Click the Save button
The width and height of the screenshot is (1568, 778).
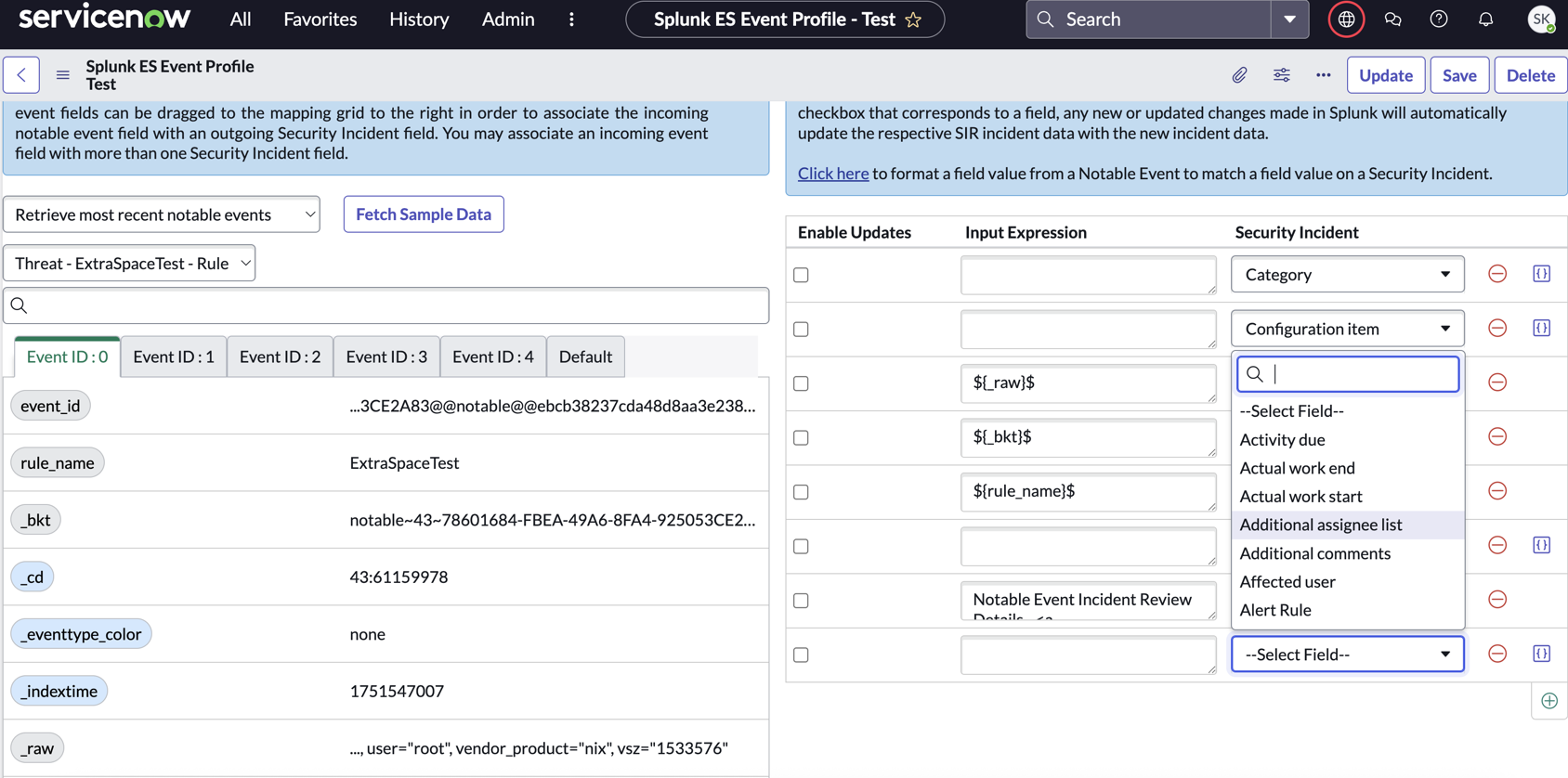(1459, 75)
